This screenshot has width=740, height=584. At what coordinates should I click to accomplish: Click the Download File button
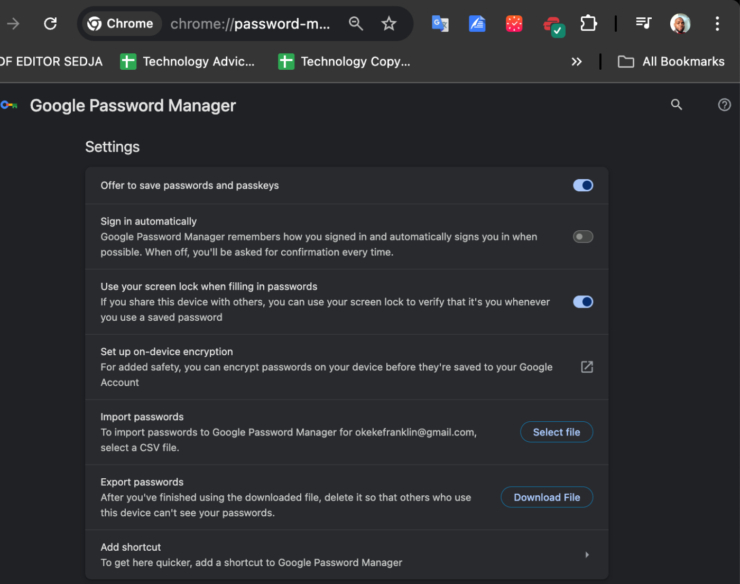(546, 497)
